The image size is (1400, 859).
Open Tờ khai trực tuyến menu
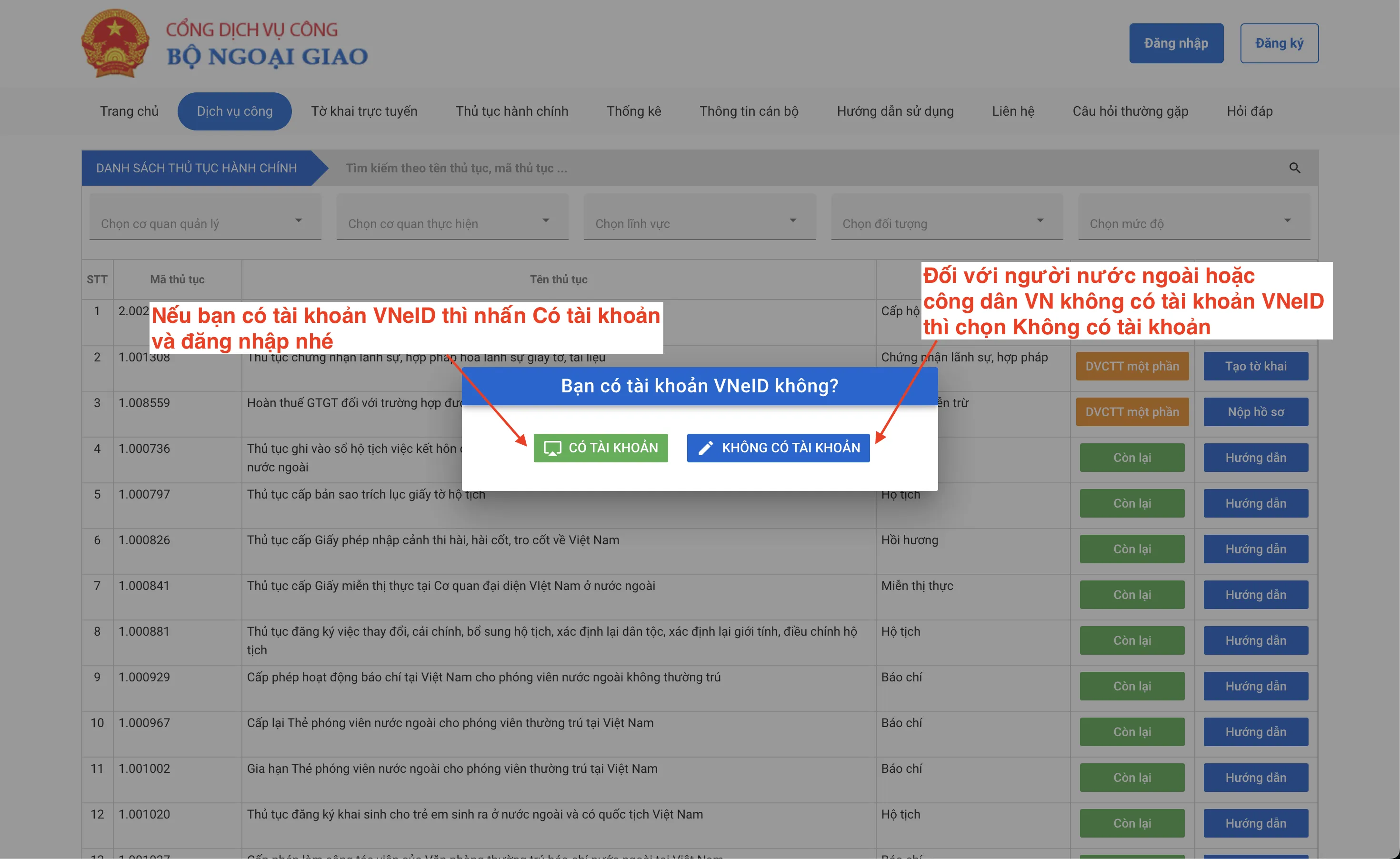coord(364,111)
